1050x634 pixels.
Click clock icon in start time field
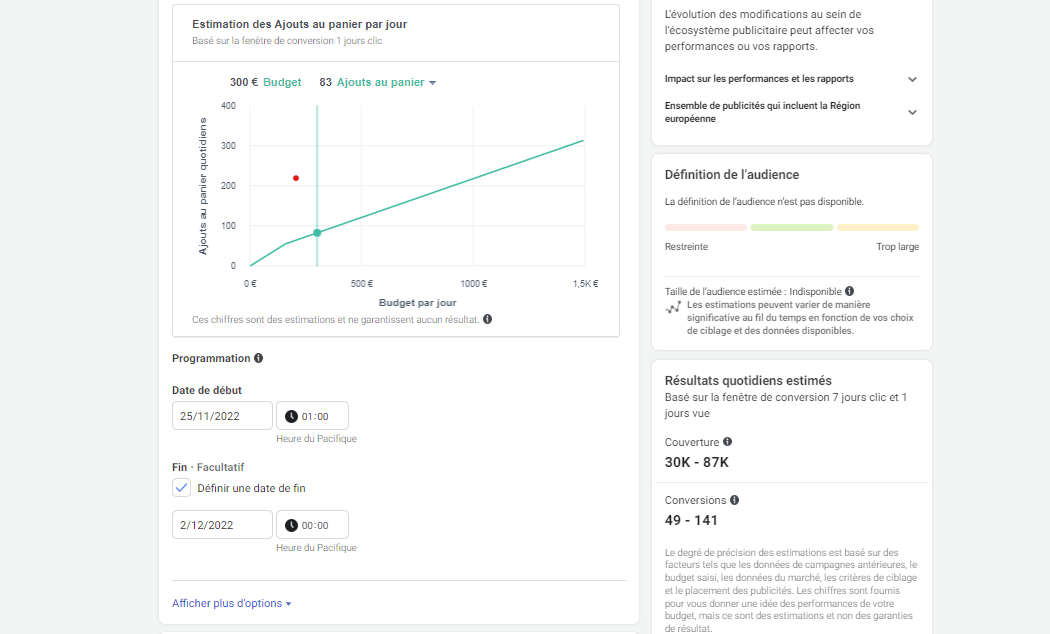[291, 416]
